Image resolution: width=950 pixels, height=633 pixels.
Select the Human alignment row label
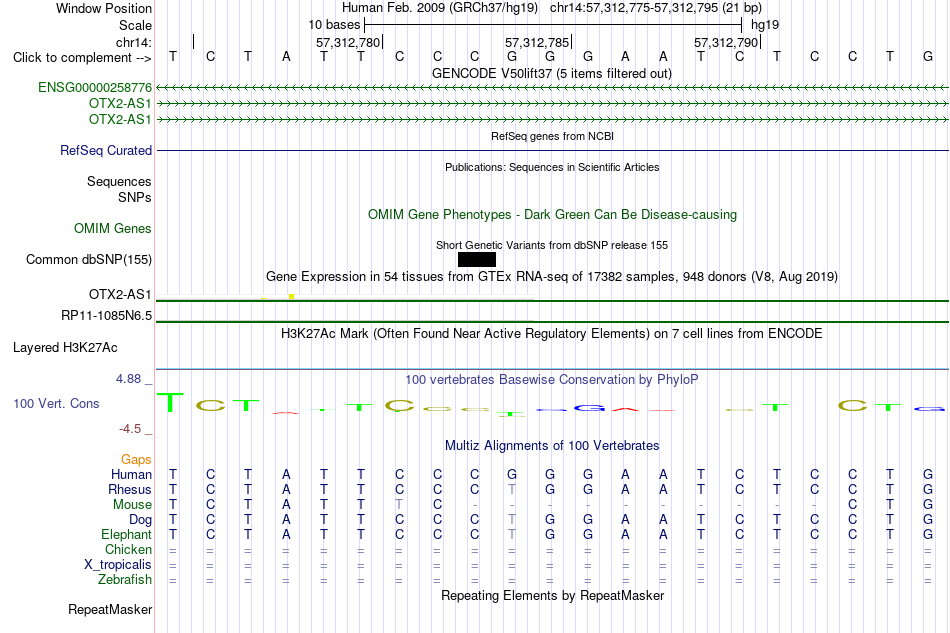point(131,474)
